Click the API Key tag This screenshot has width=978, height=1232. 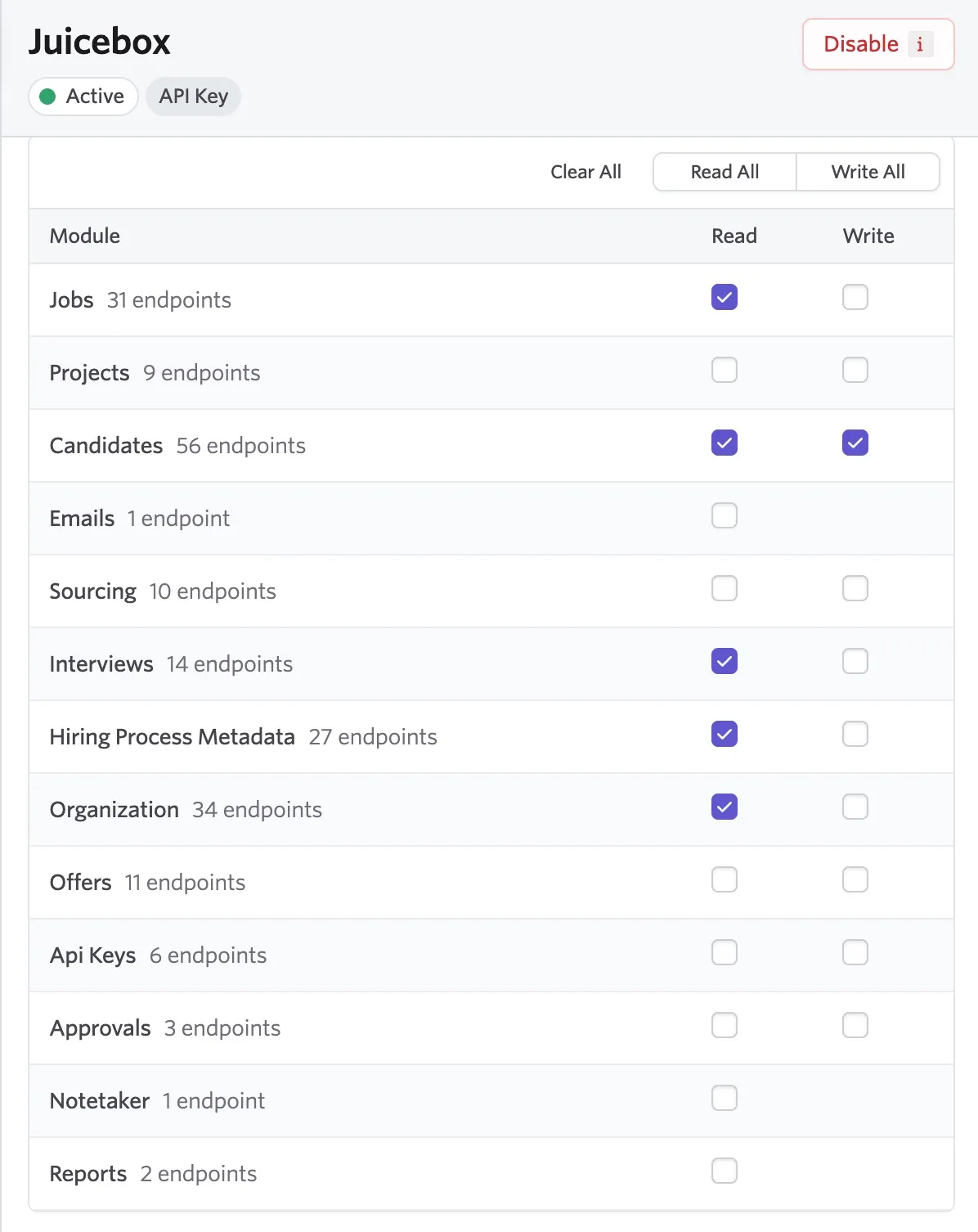tap(193, 97)
